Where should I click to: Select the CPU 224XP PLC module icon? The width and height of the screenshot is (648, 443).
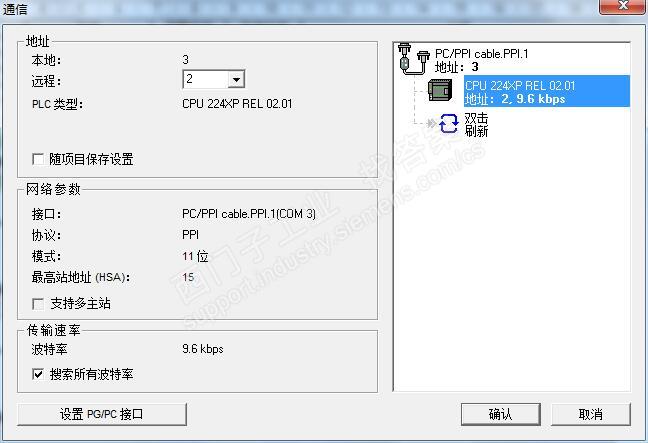coord(440,90)
